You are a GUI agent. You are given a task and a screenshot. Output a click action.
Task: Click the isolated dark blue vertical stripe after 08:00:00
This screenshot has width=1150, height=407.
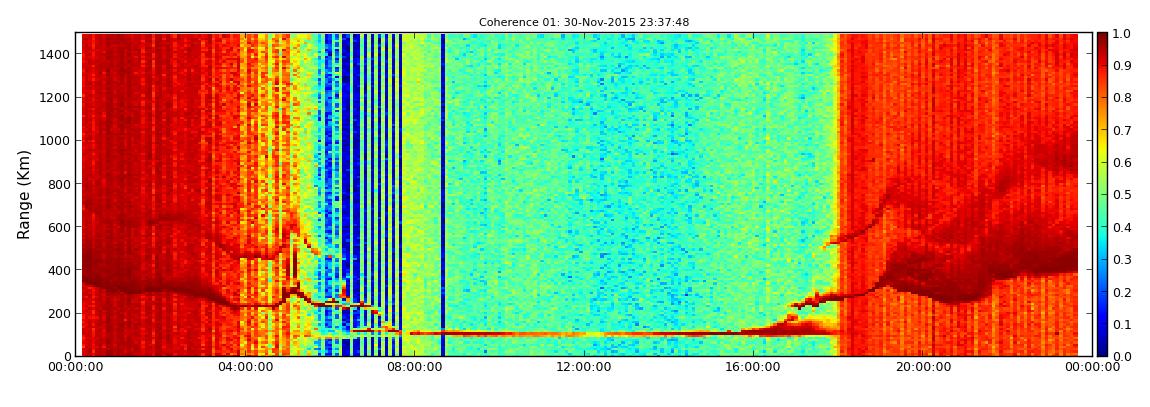443,194
